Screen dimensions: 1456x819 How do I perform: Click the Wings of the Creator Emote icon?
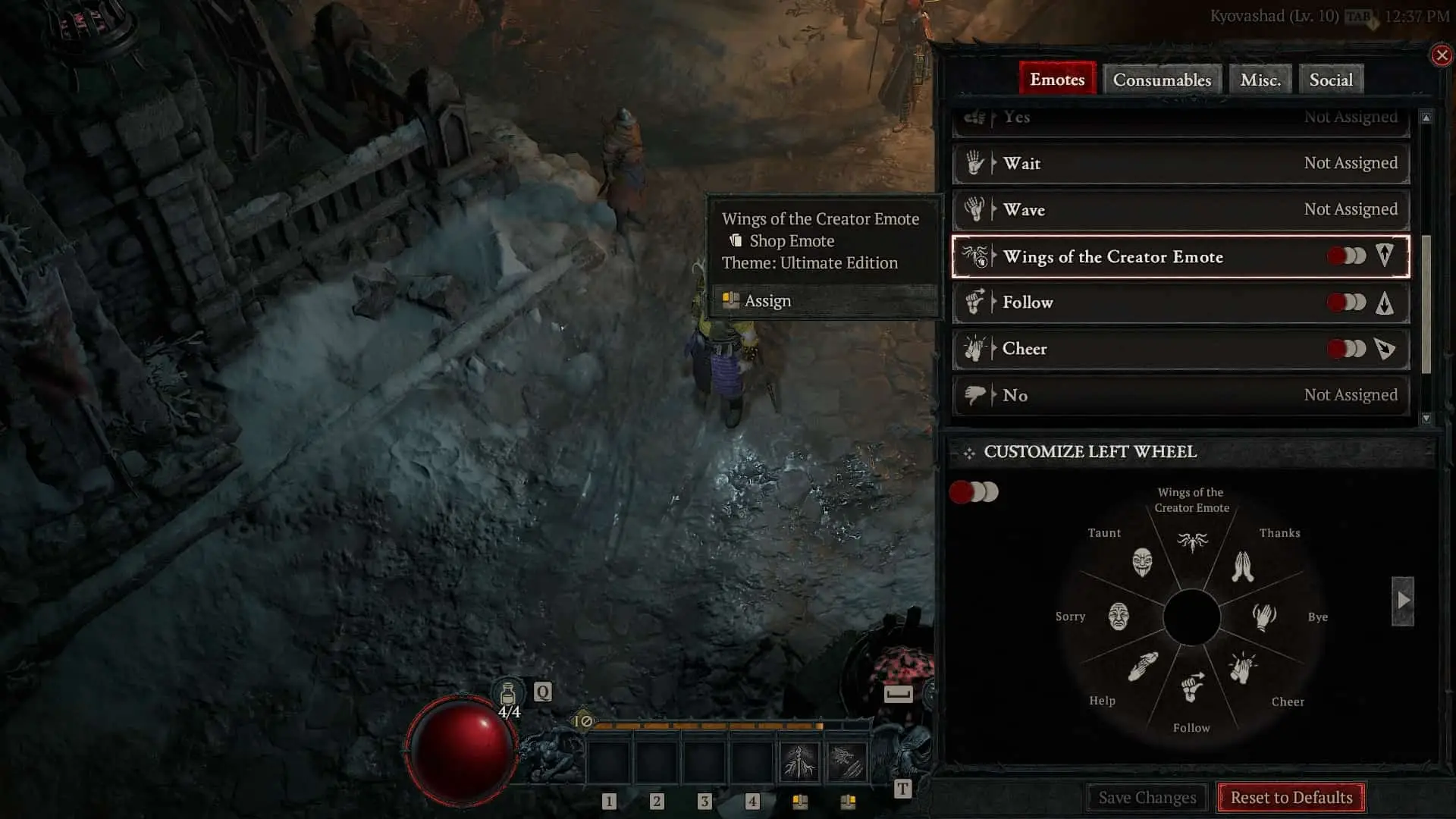coord(977,256)
